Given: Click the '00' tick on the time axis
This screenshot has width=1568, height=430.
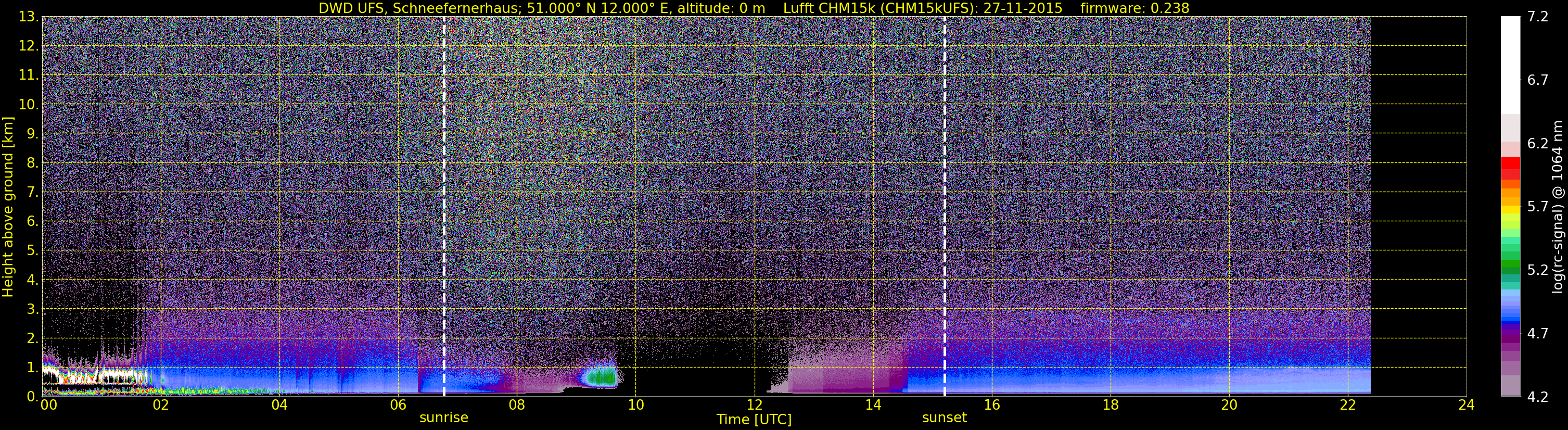Looking at the screenshot, I should coord(48,405).
